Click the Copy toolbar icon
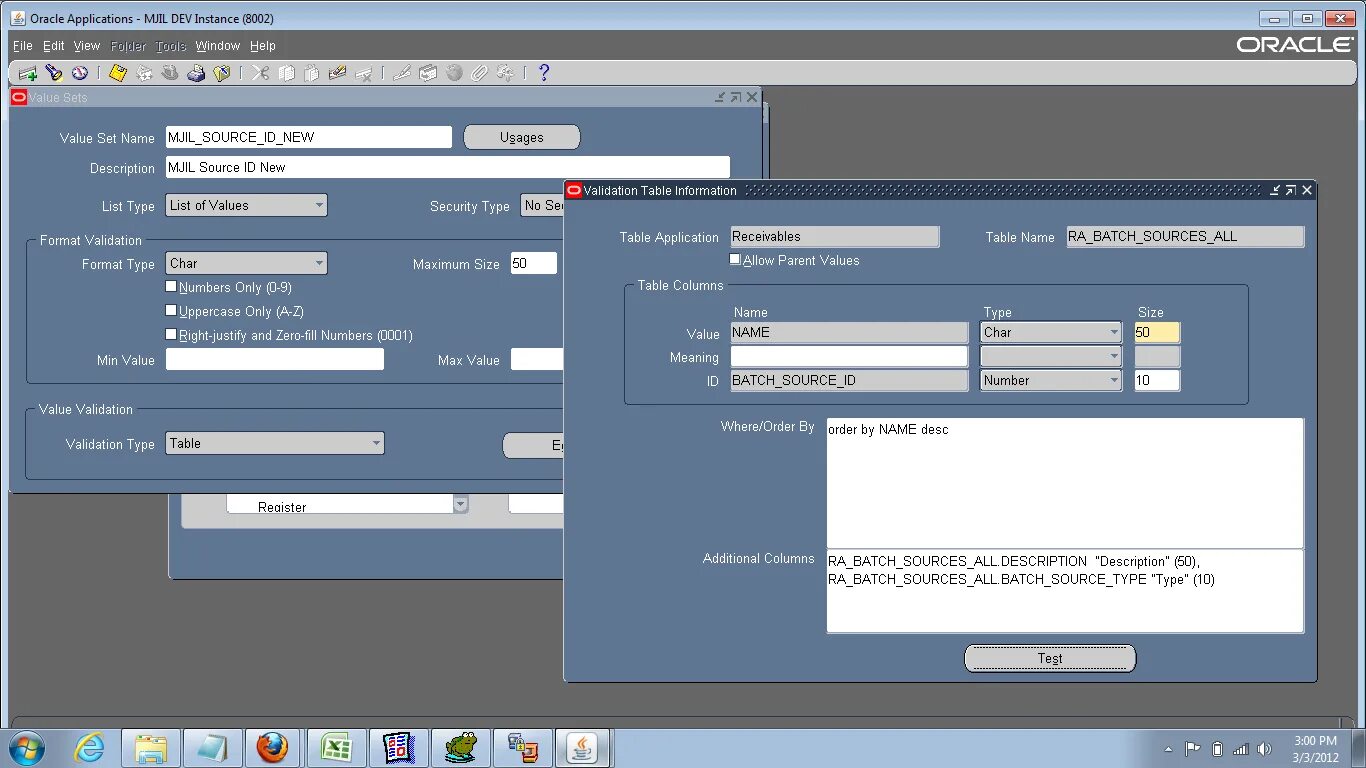The image size is (1366, 768). coord(287,73)
